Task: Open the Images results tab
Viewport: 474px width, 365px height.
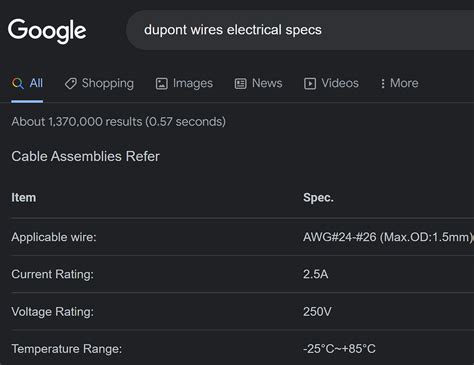Action: point(184,83)
